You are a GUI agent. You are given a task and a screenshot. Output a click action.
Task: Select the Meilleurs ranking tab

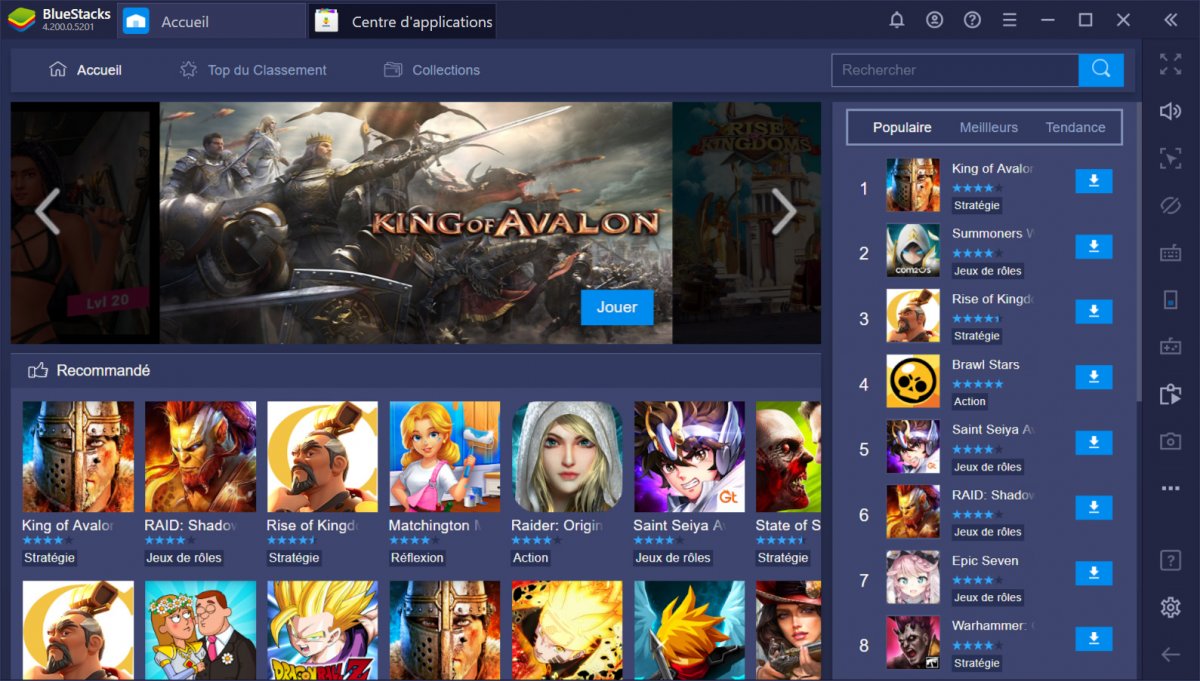(x=989, y=127)
